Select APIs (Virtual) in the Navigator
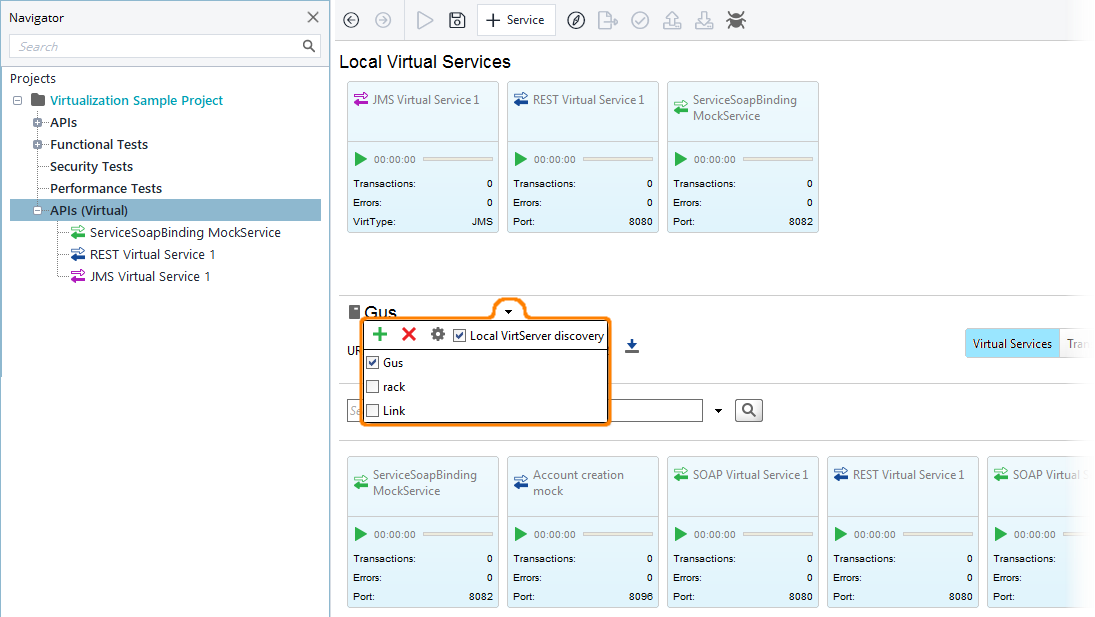Viewport: 1095px width, 617px height. [x=100, y=210]
